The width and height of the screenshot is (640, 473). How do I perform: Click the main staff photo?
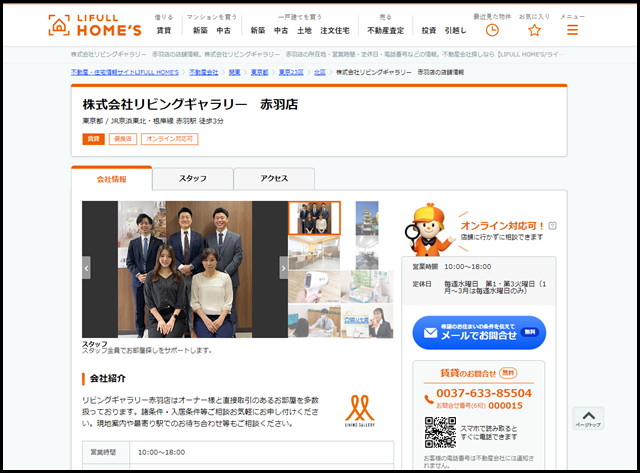[x=185, y=269]
